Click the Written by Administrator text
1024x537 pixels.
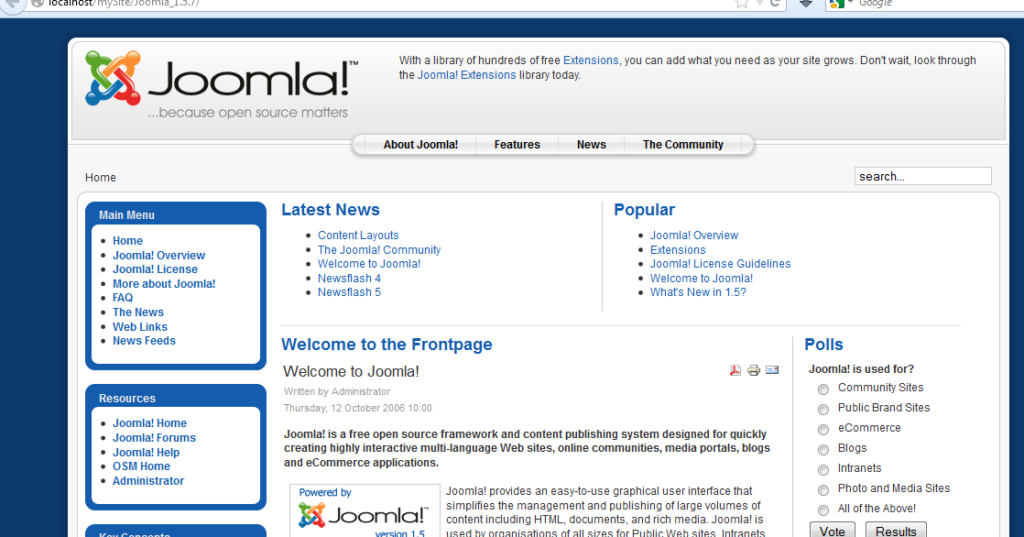(337, 392)
